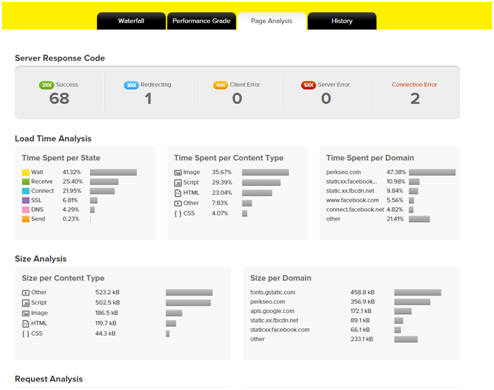
Task: Click the CSS 44.3 kB size value
Action: (105, 334)
